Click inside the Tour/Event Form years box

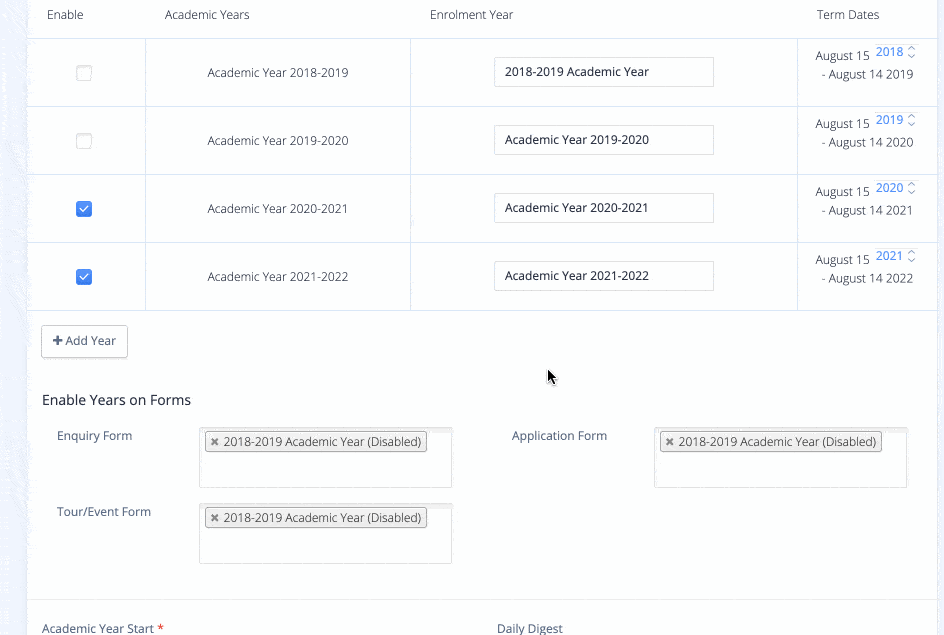pos(325,546)
